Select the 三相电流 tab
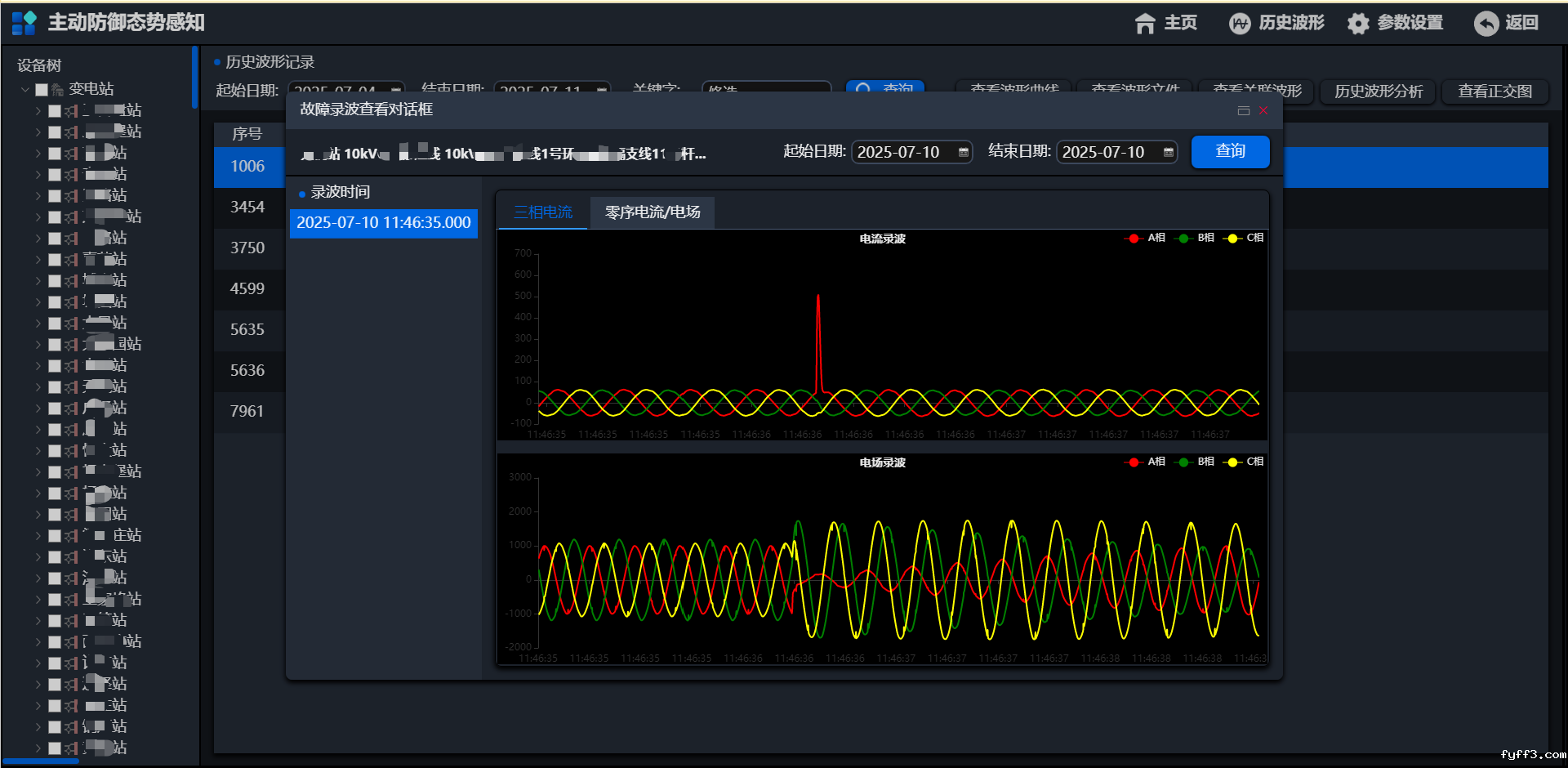The width and height of the screenshot is (1568, 768). coord(543,212)
